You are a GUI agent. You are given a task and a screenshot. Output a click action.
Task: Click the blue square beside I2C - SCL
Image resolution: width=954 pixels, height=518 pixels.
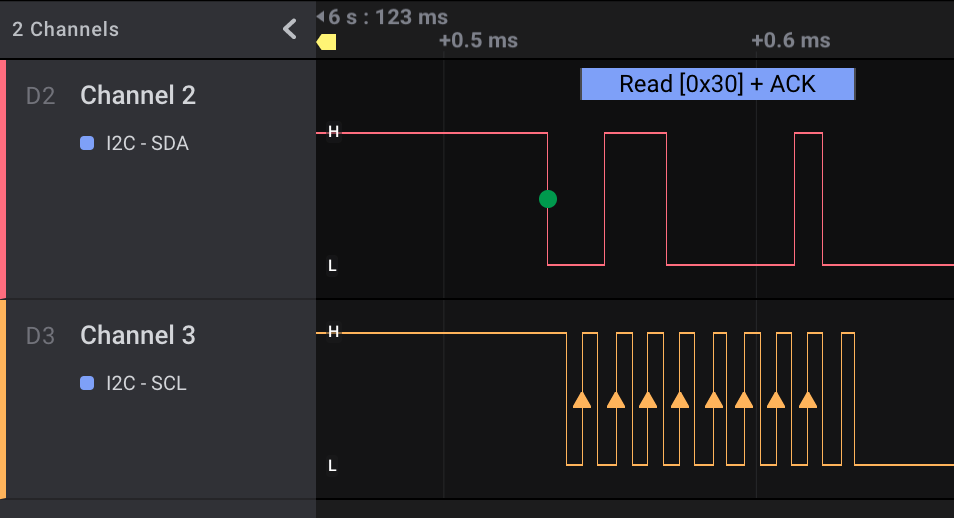[87, 383]
